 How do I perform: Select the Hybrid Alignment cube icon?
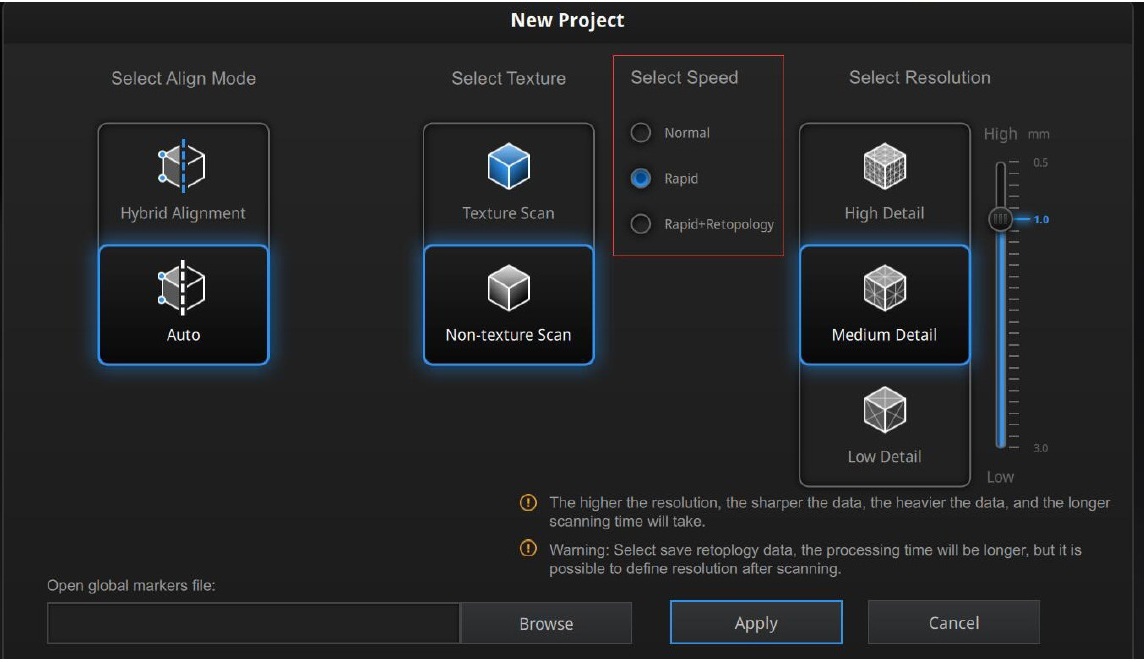(183, 167)
